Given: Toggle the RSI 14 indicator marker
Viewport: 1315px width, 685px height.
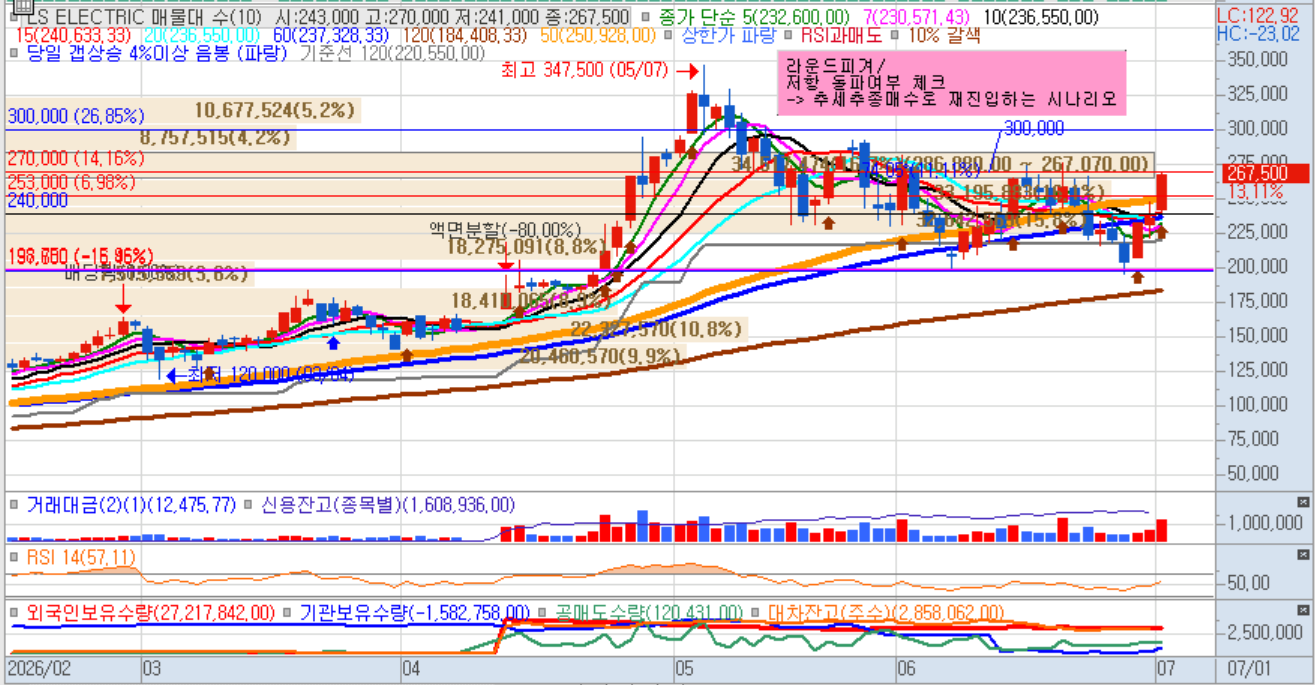Looking at the screenshot, I should coord(14,557).
